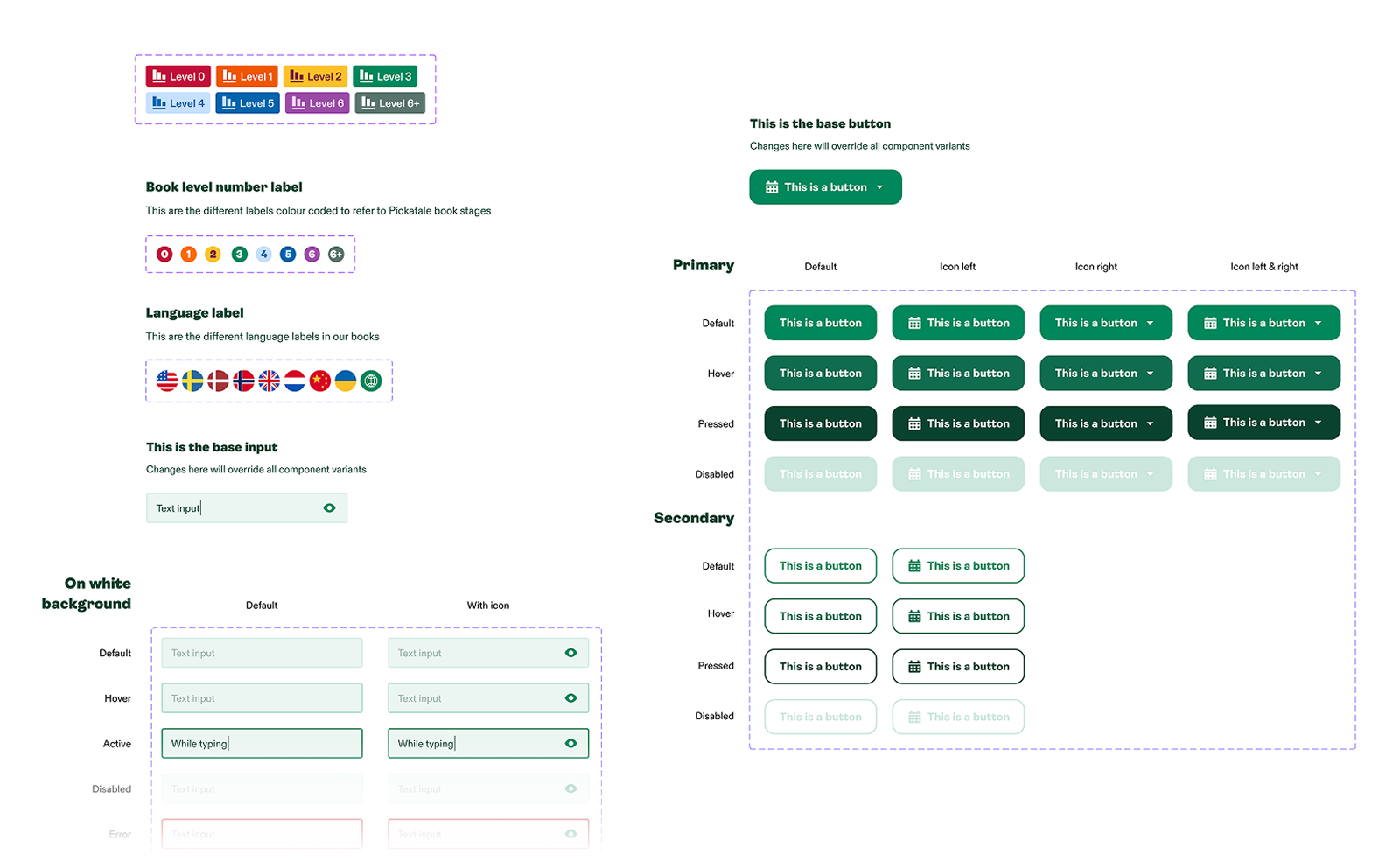The image size is (1400, 868).
Task: Toggle eye icon in Default row With icon input
Action: pos(571,653)
